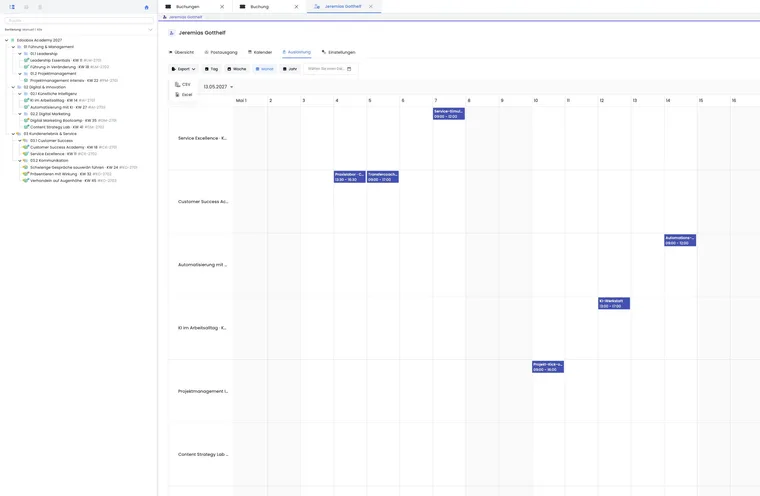Select Automatisierung mit KI in the tree
The height and width of the screenshot is (496, 760).
[67, 107]
